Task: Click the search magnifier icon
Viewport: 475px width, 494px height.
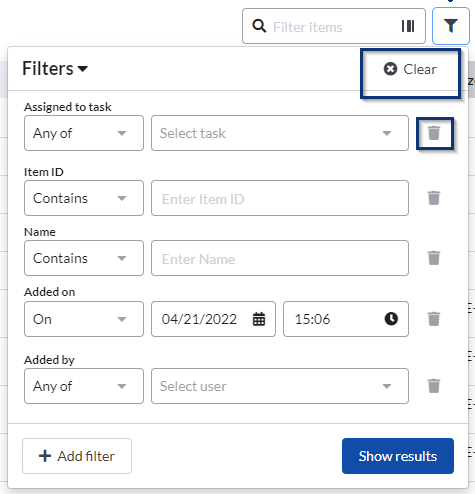Action: (259, 26)
